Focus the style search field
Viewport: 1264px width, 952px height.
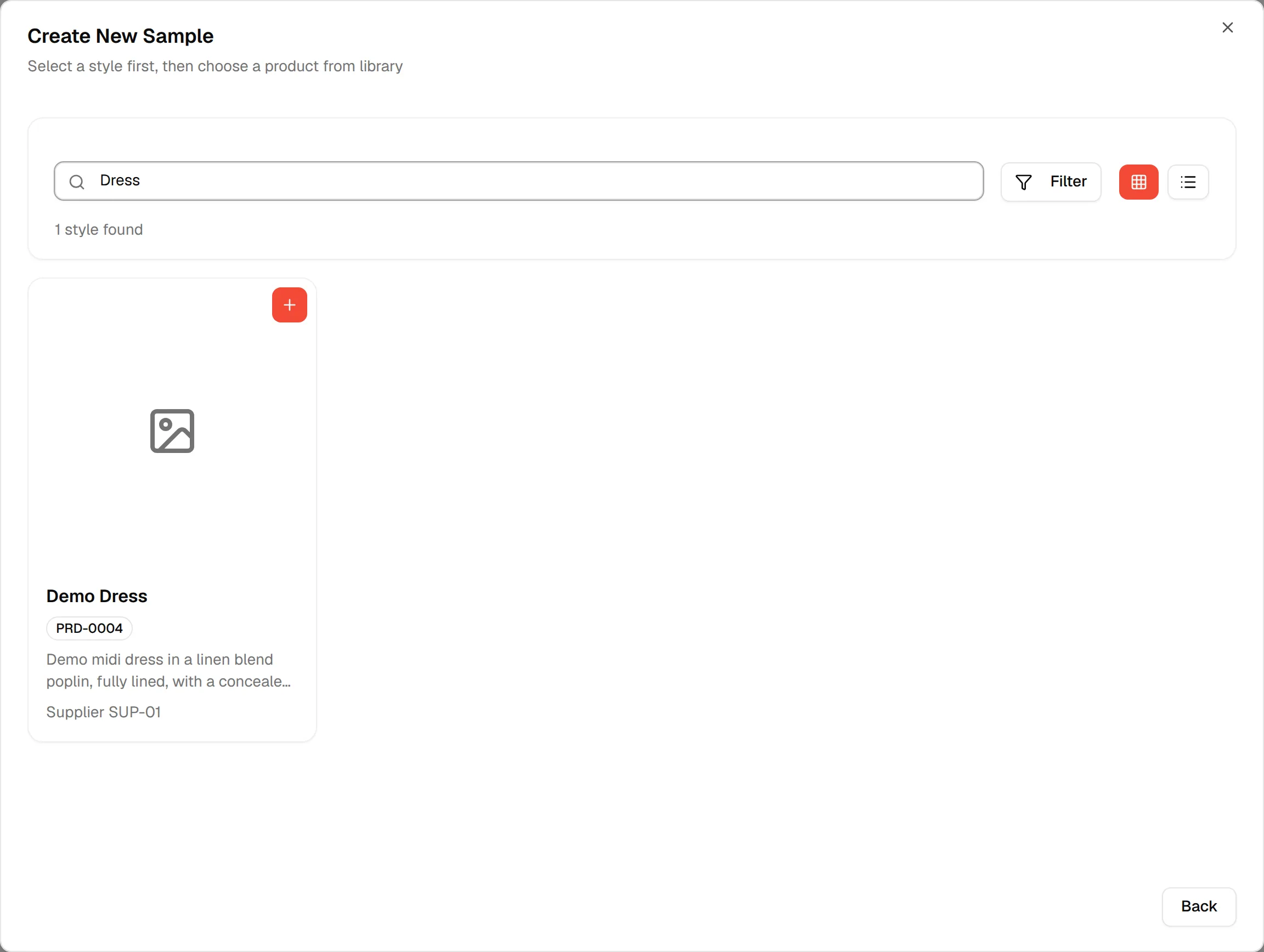518,181
